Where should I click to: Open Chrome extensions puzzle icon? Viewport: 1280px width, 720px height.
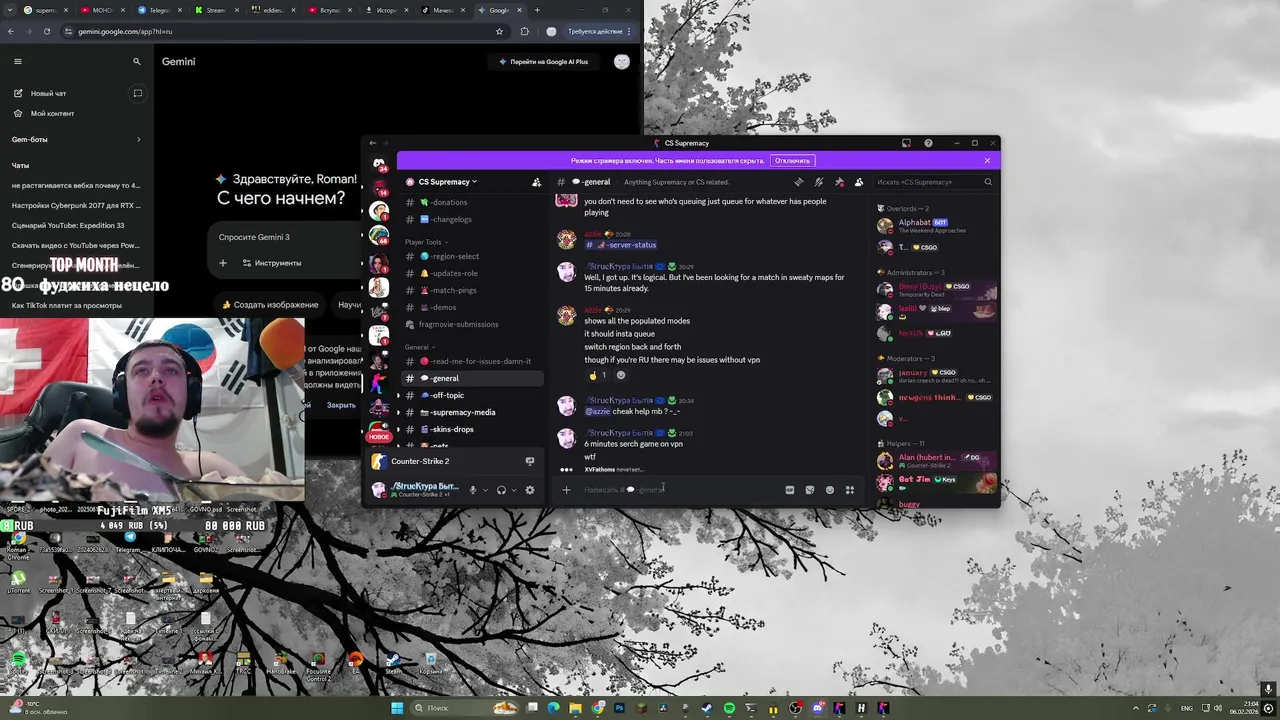click(525, 31)
